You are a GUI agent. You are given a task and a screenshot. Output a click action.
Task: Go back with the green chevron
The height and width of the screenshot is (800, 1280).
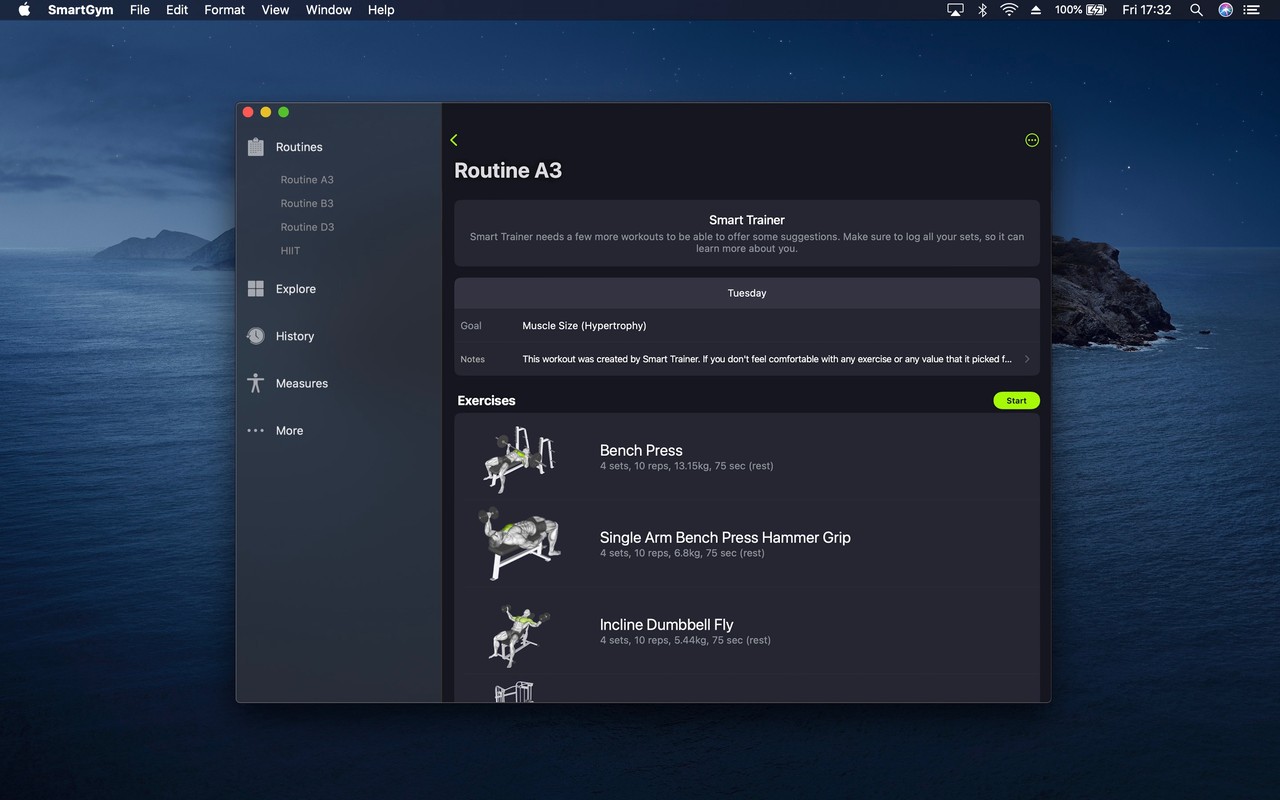coord(454,140)
